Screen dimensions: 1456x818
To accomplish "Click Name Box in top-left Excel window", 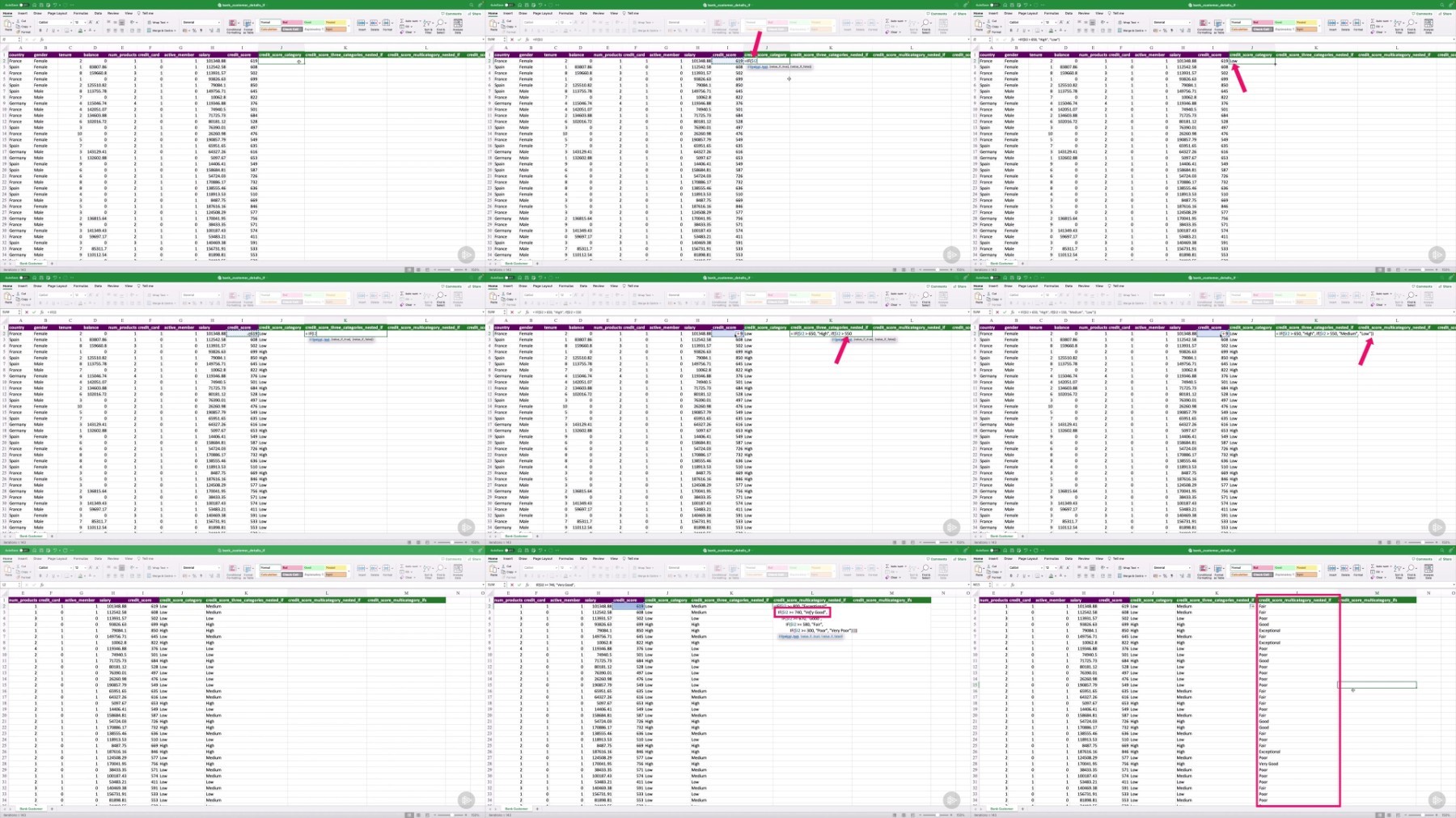I will click(10, 40).
